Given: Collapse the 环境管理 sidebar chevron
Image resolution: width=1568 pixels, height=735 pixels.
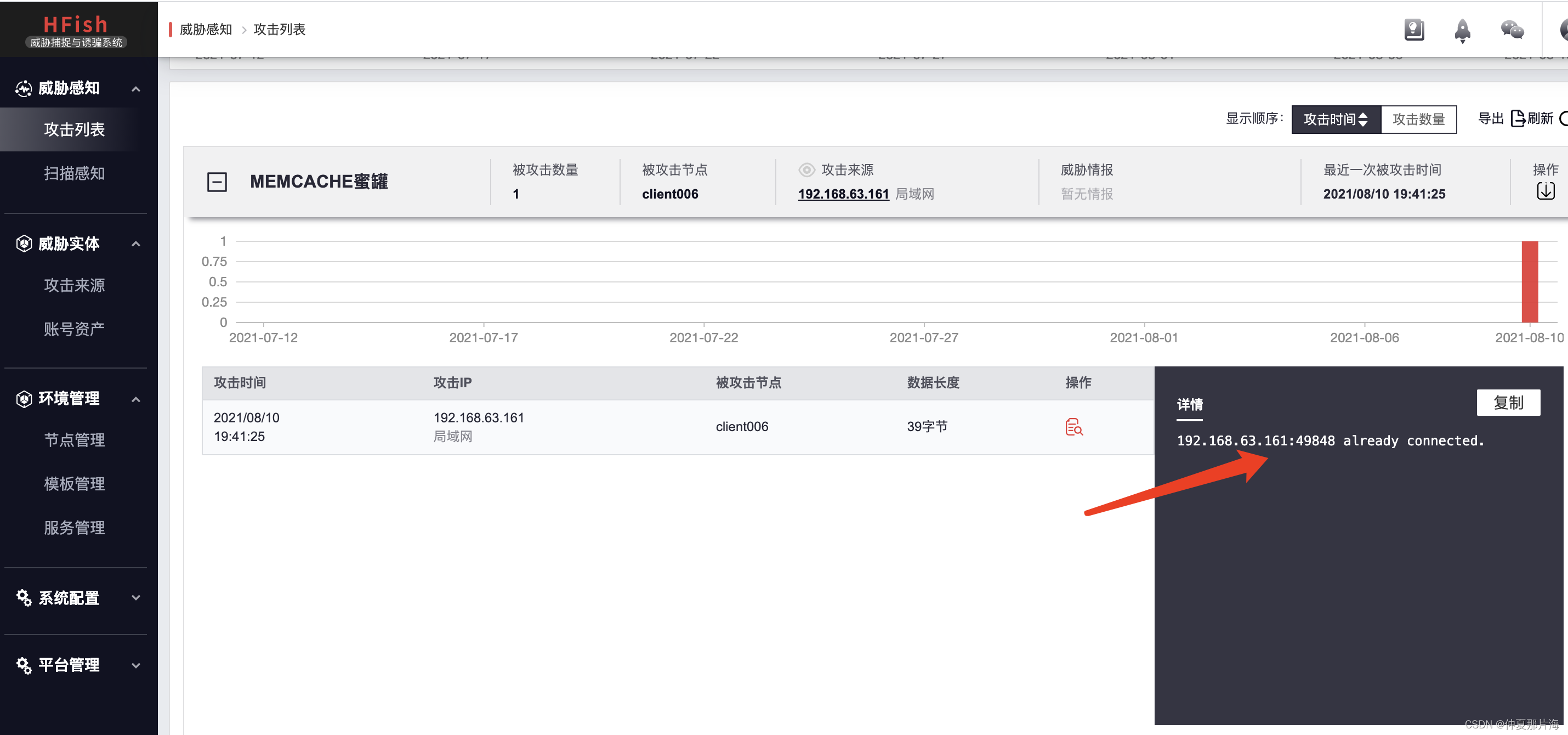Looking at the screenshot, I should 136,399.
